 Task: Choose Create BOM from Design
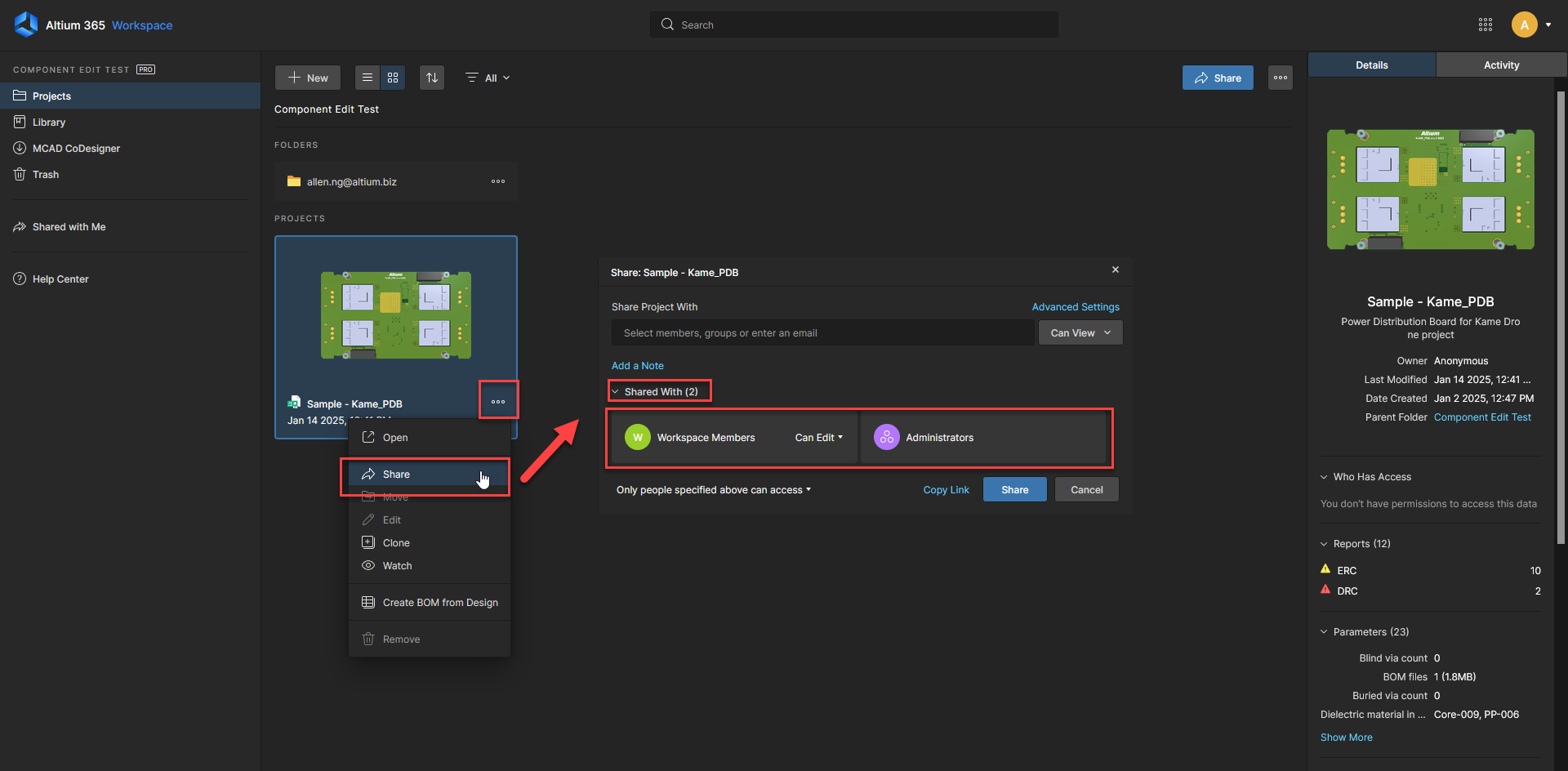430,602
